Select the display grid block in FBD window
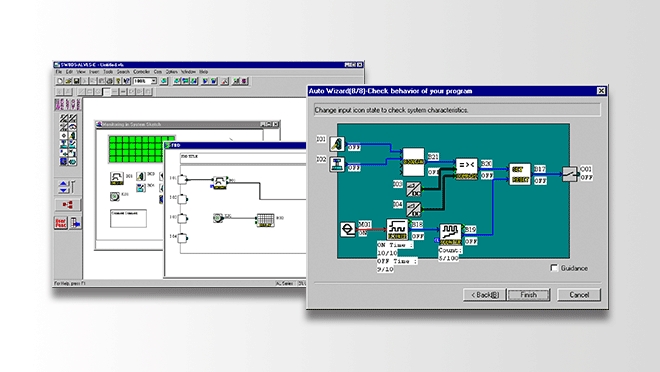The image size is (660, 372). [x=265, y=220]
